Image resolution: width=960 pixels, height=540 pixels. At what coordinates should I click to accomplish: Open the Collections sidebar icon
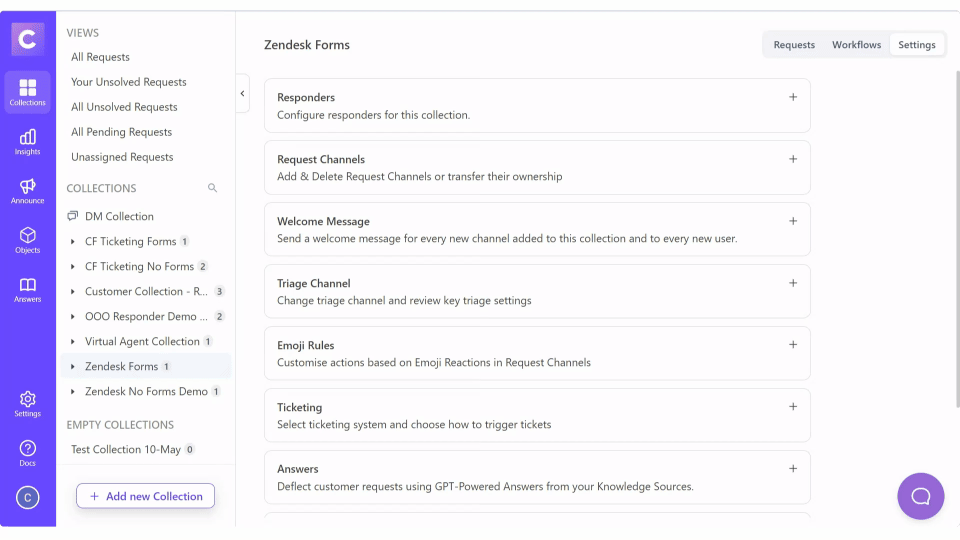(x=27, y=92)
